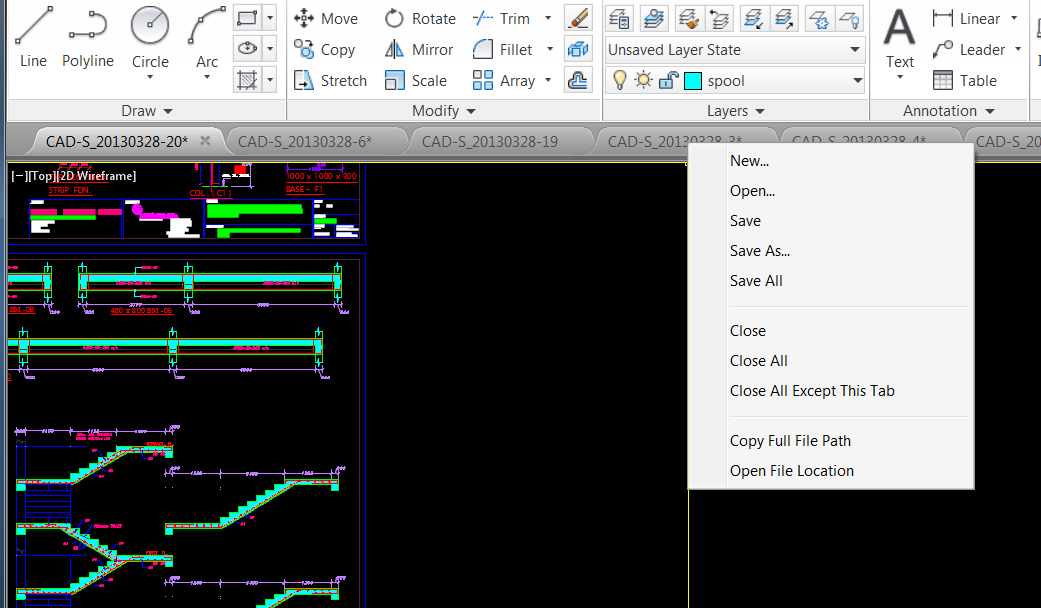Click the Match Layer icon
The image size is (1041, 608).
(688, 19)
